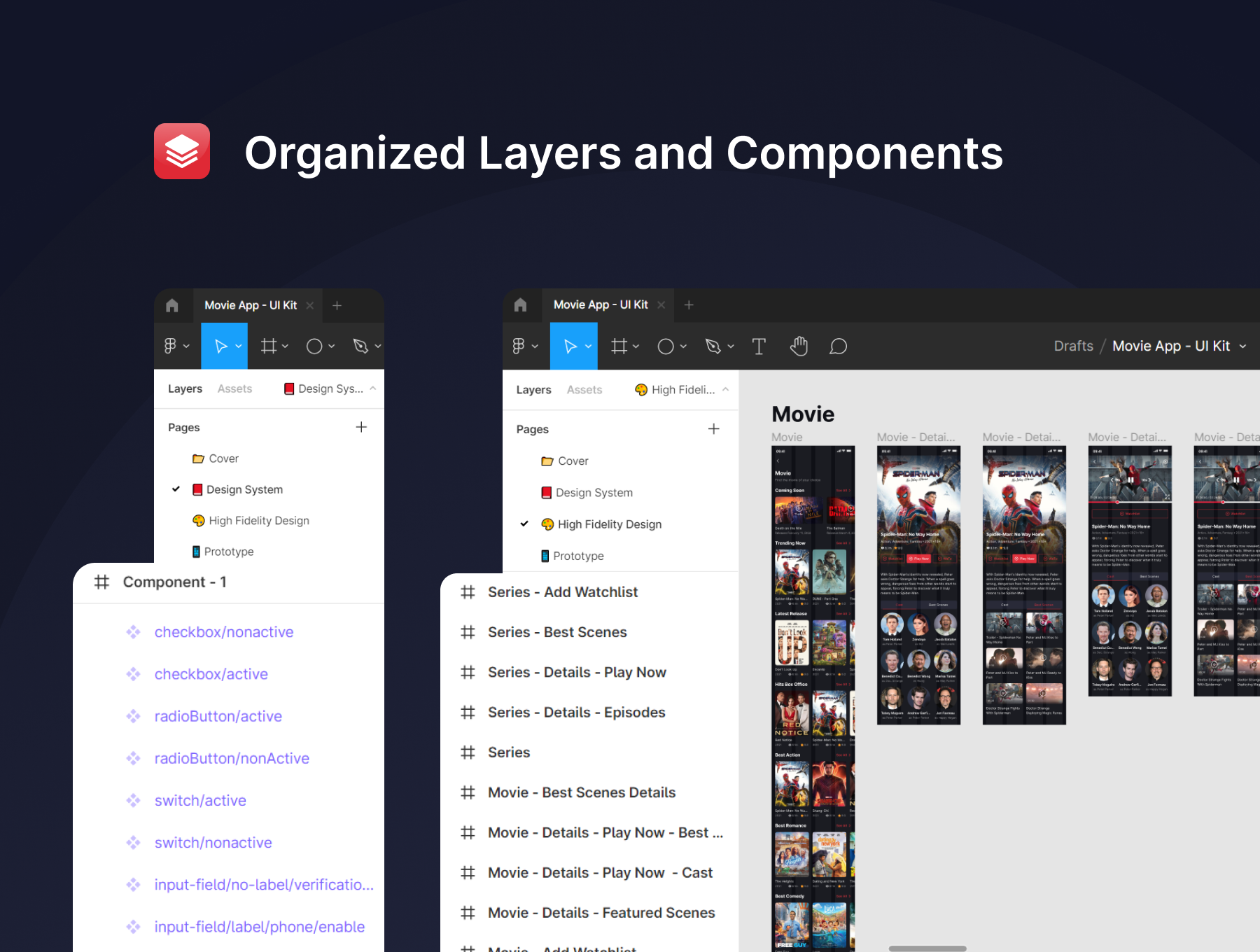Viewport: 1260px width, 952px height.
Task: Select the Text tool in right toolbar
Action: coord(759,346)
